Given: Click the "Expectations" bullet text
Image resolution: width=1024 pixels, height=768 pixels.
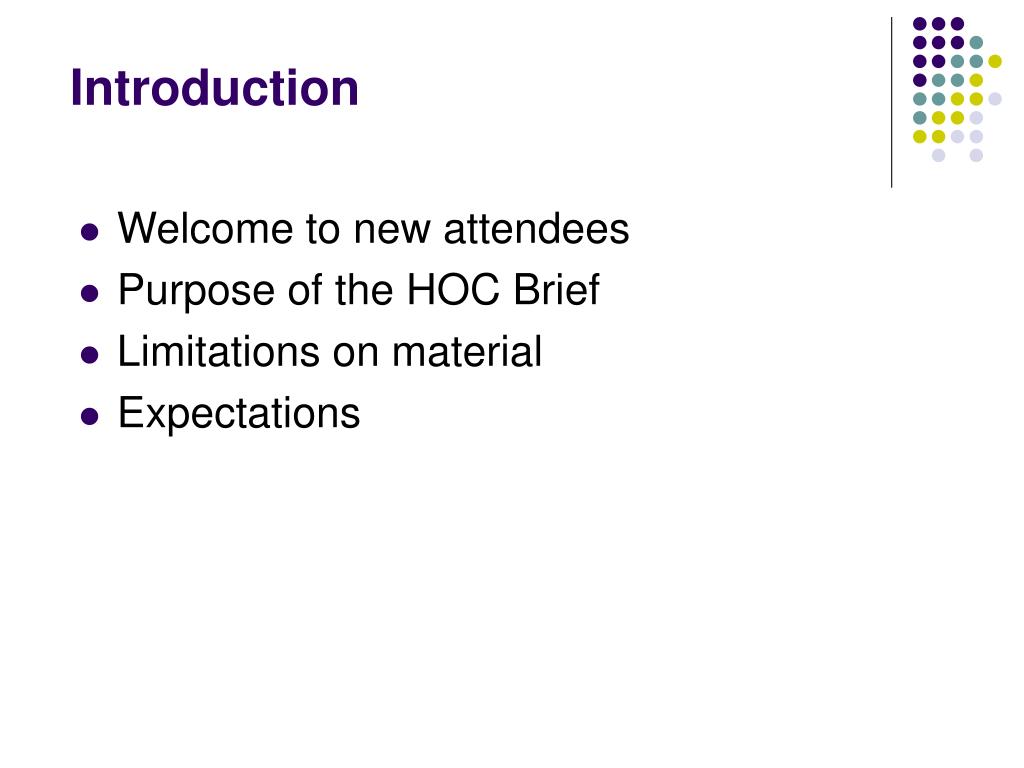Looking at the screenshot, I should (239, 413).
